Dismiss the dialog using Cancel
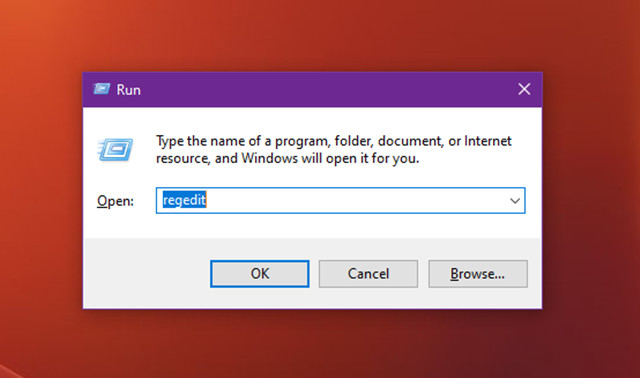This screenshot has height=378, width=640. tap(368, 273)
